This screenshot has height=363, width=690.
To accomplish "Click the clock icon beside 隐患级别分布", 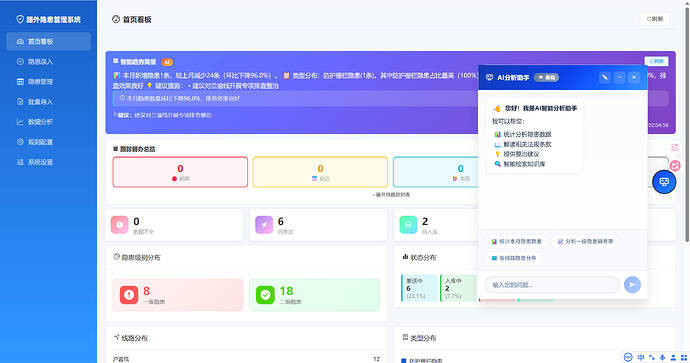I will click(x=117, y=257).
